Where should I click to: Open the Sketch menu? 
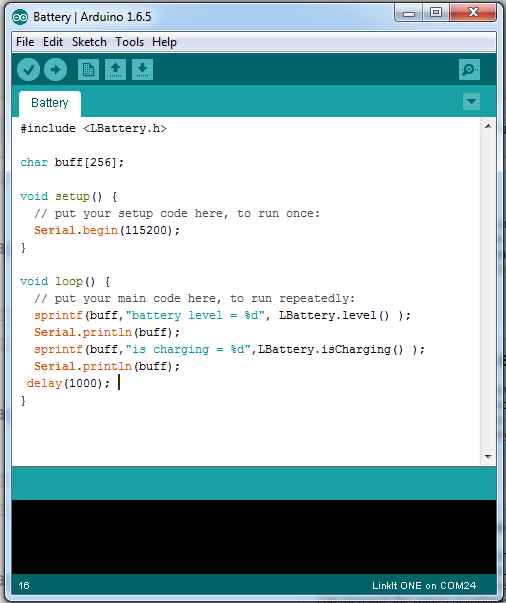click(89, 42)
